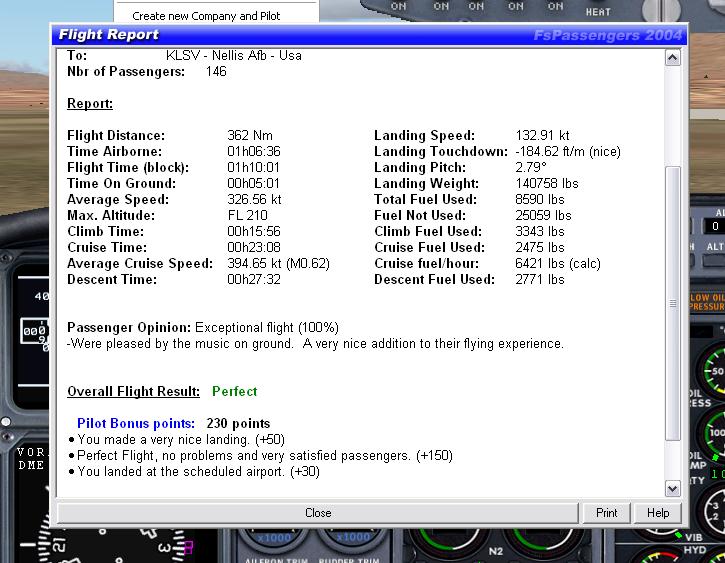Click the magenta square on the panel

188,547
